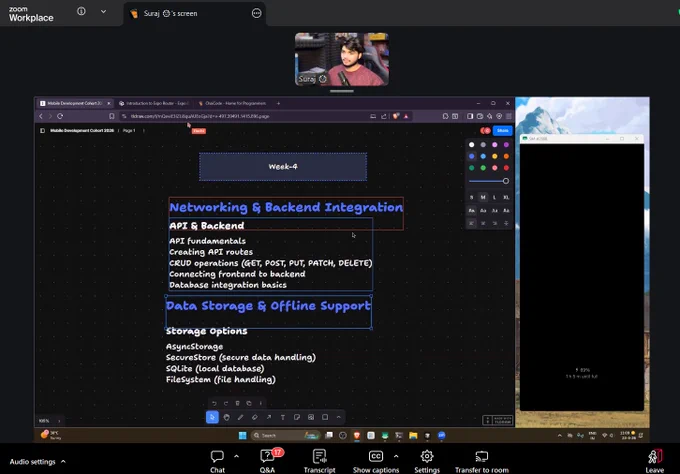Select the Arrow tool in tldraw toolbar
Screen dimensions: 680x474
(x=269, y=417)
